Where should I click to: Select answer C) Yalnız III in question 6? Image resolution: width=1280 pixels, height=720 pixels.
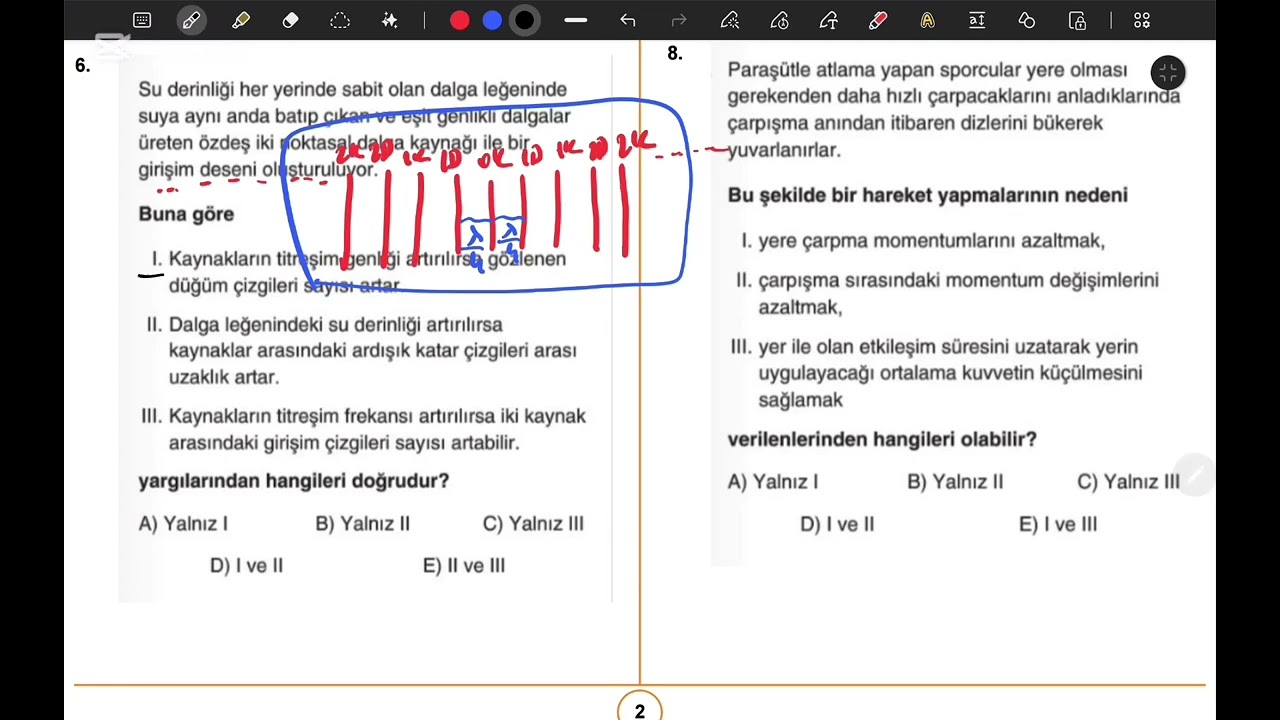pos(533,523)
